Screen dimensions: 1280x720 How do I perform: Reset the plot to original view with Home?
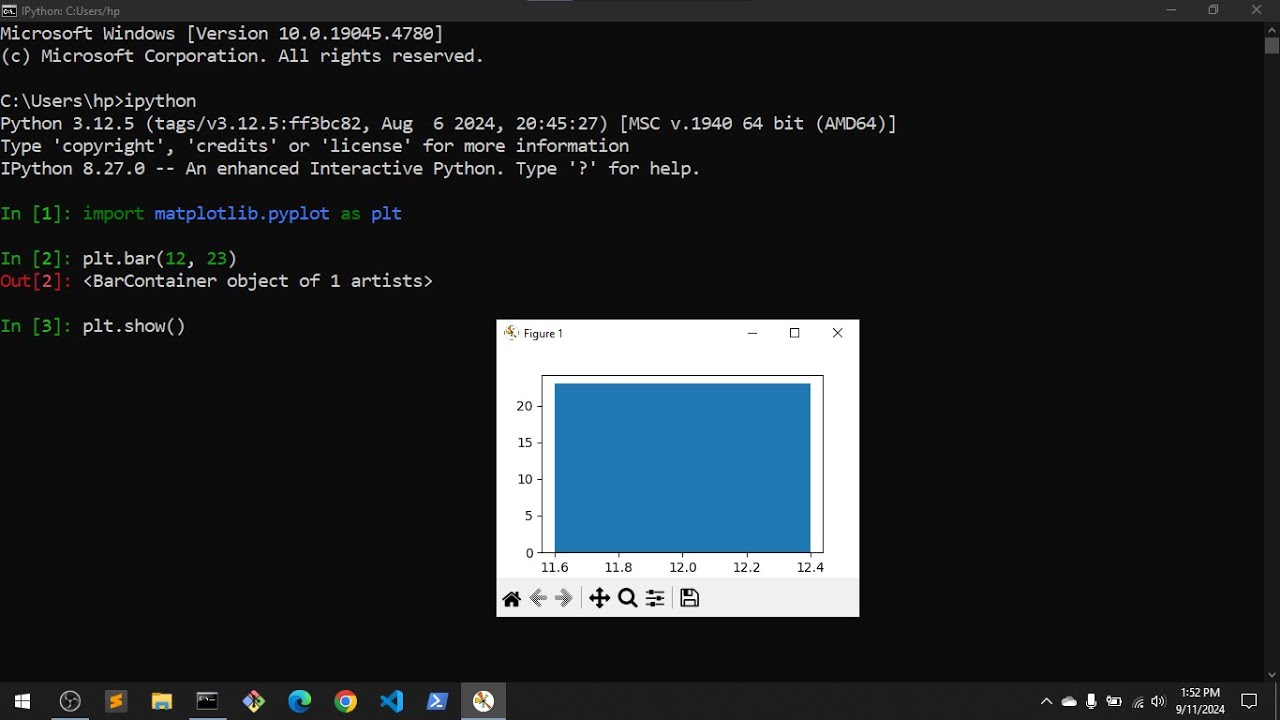511,598
